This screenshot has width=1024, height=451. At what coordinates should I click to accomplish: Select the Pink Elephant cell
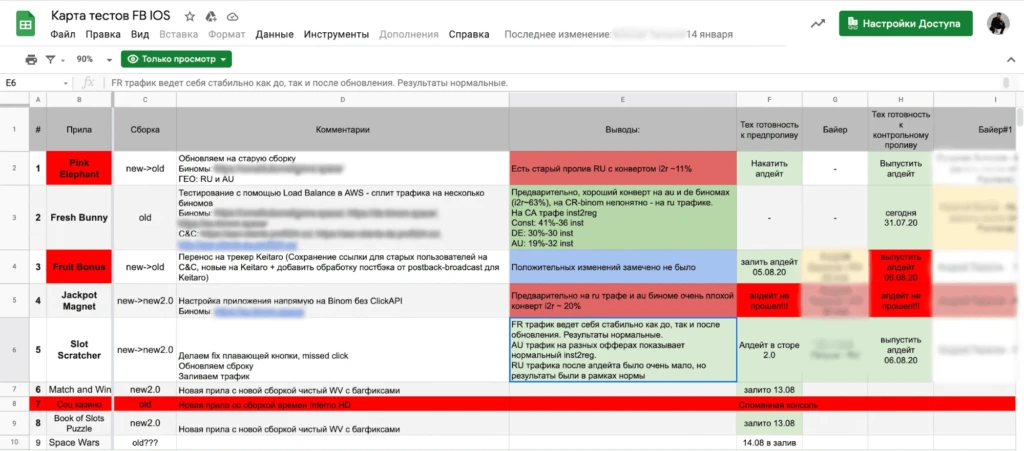(x=79, y=168)
